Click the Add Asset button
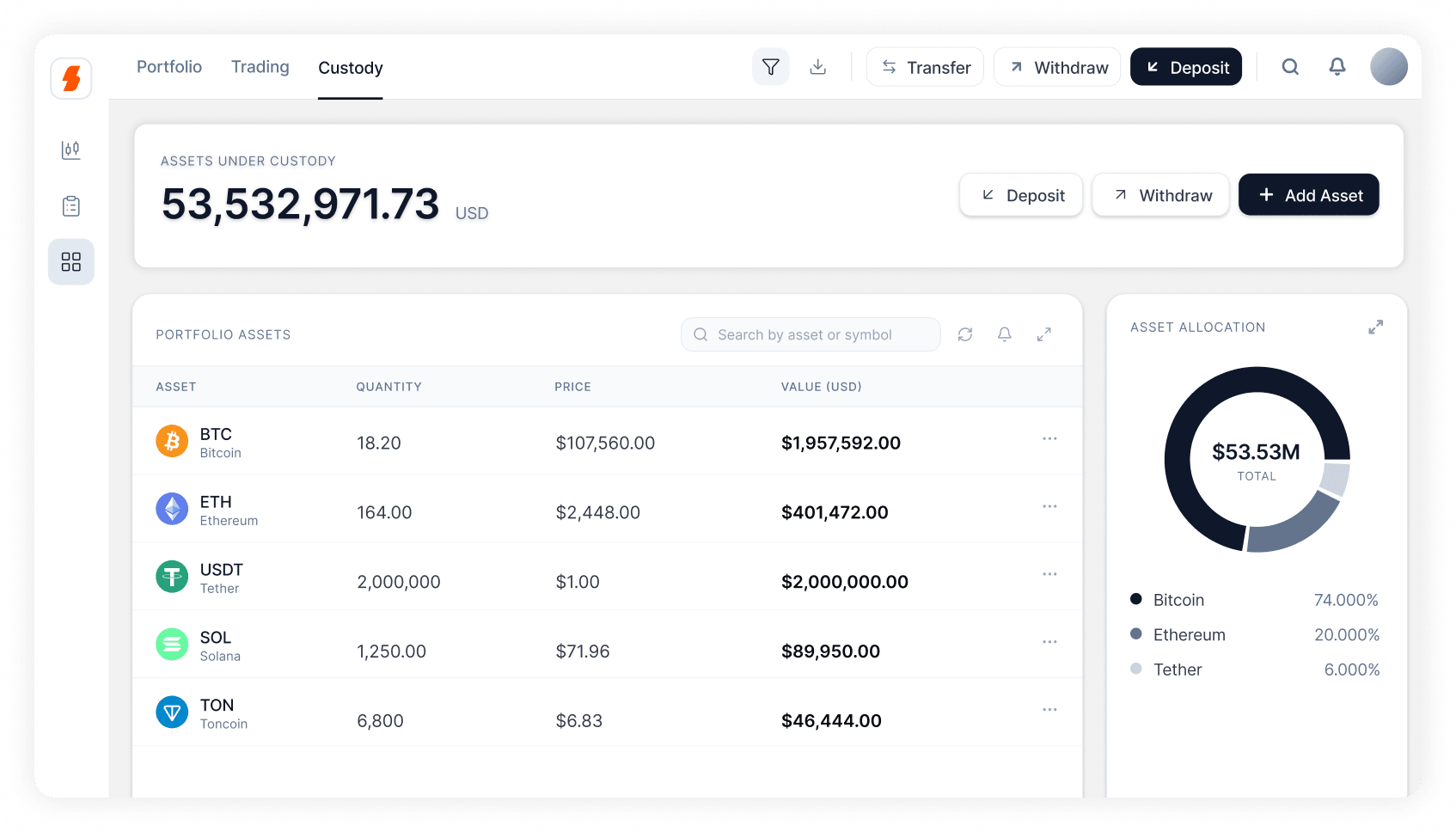Viewport: 1456px width, 832px height. [x=1309, y=195]
